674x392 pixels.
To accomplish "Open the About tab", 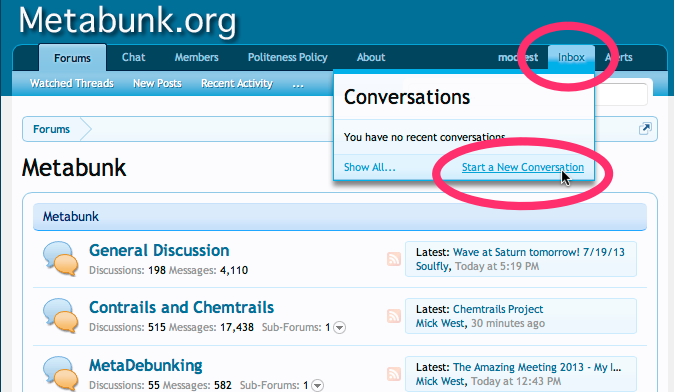I will tap(371, 57).
